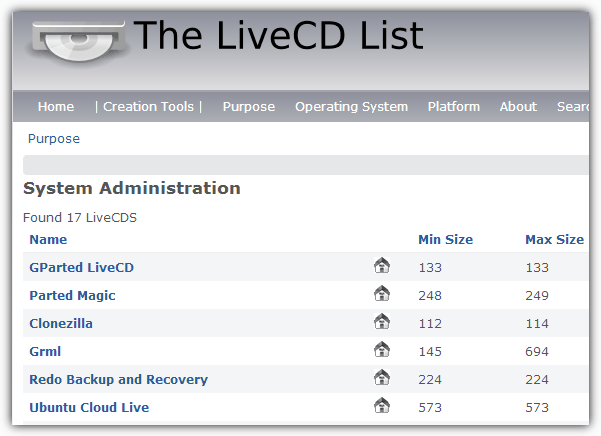This screenshot has width=601, height=436.
Task: Select Clonezilla min size 112
Action: (x=430, y=323)
